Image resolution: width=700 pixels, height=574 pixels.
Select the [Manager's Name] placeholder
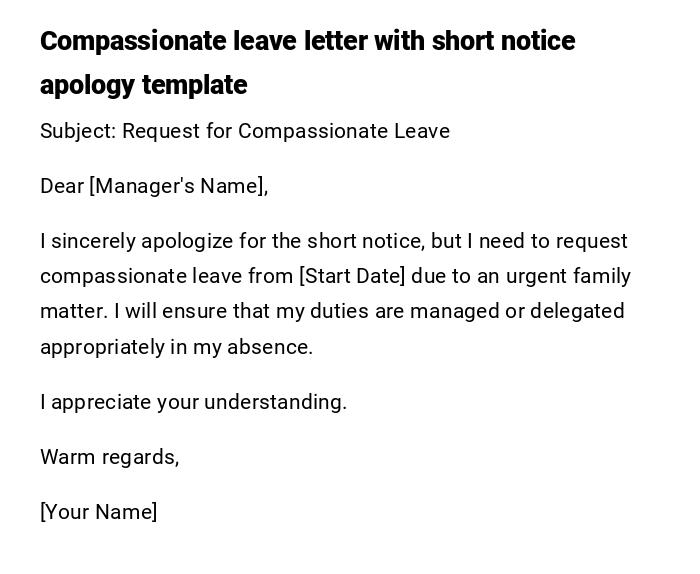[x=178, y=186]
